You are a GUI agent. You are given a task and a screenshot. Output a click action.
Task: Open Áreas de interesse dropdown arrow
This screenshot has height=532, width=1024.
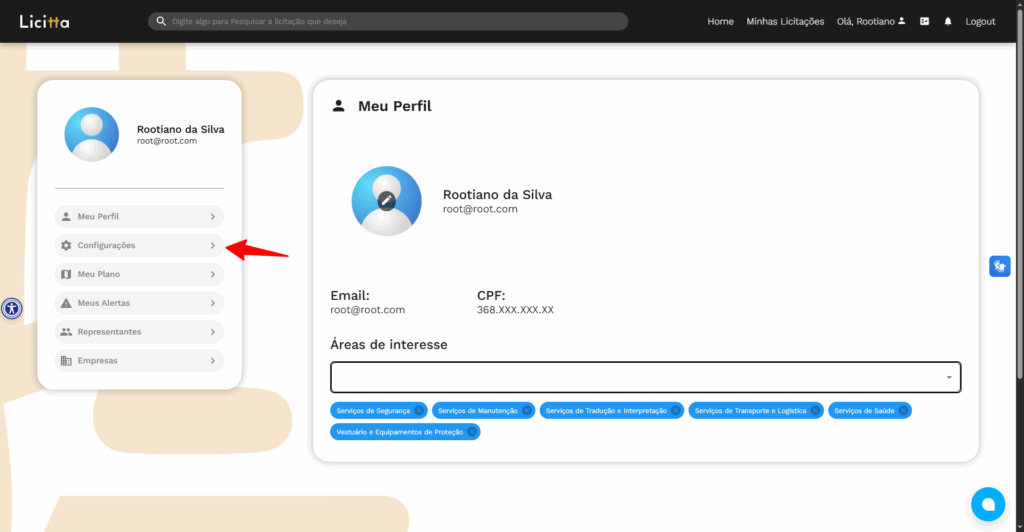[x=949, y=377]
